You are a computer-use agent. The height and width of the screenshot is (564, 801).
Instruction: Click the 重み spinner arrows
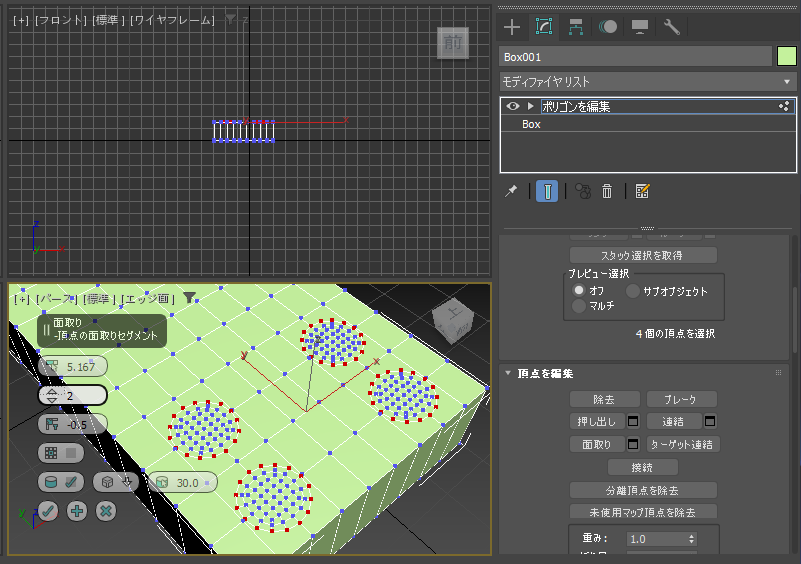691,539
